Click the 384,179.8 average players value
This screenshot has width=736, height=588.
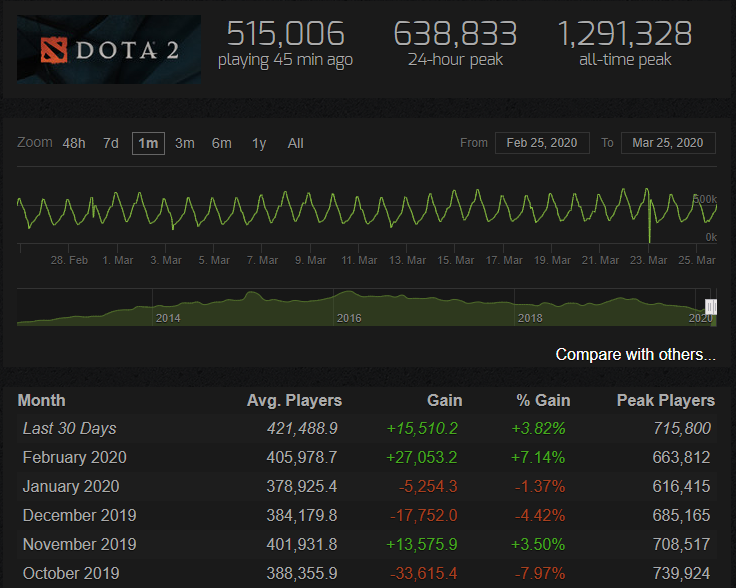302,515
